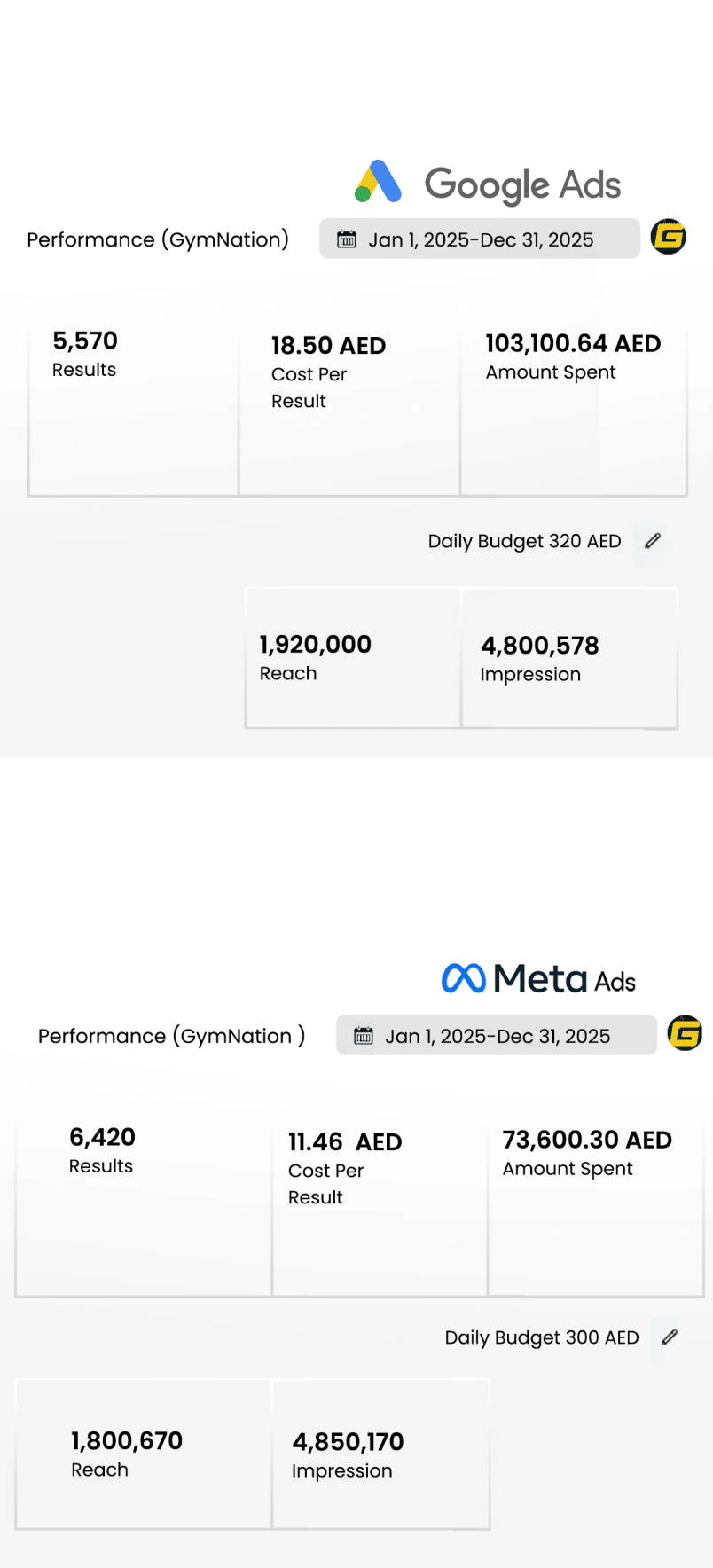The width and height of the screenshot is (713, 1568).
Task: Edit the 320 AED daily budget with pencil icon
Action: (x=653, y=541)
